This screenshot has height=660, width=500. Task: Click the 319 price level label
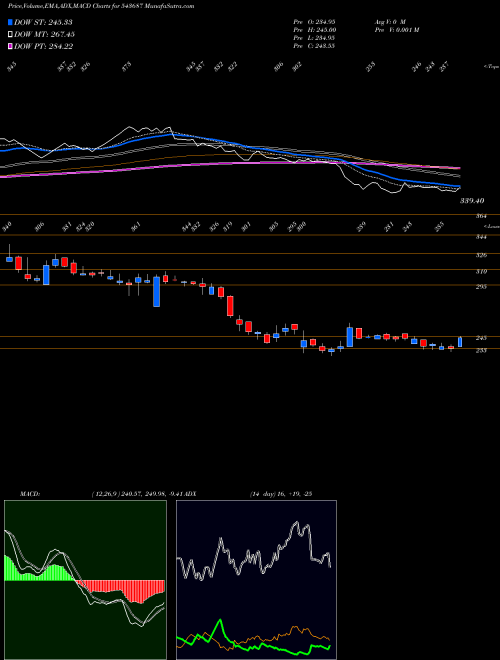click(481, 272)
